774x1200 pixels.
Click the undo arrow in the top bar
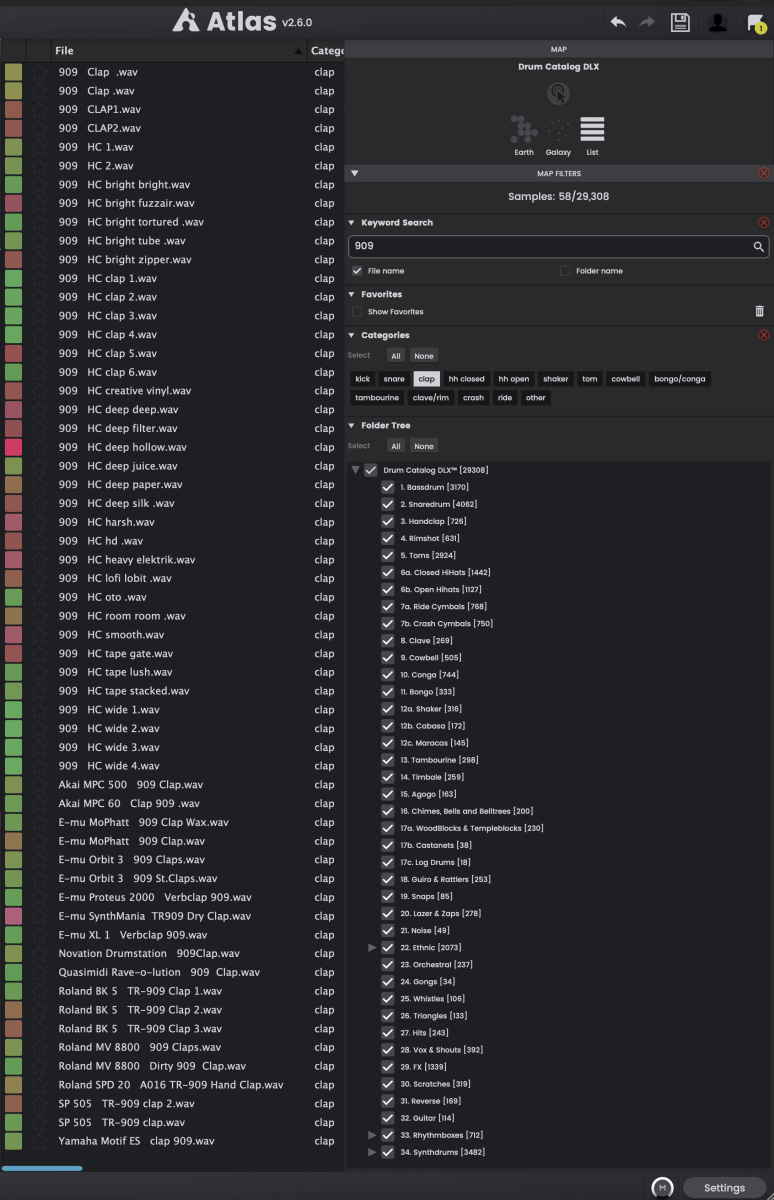tap(618, 22)
